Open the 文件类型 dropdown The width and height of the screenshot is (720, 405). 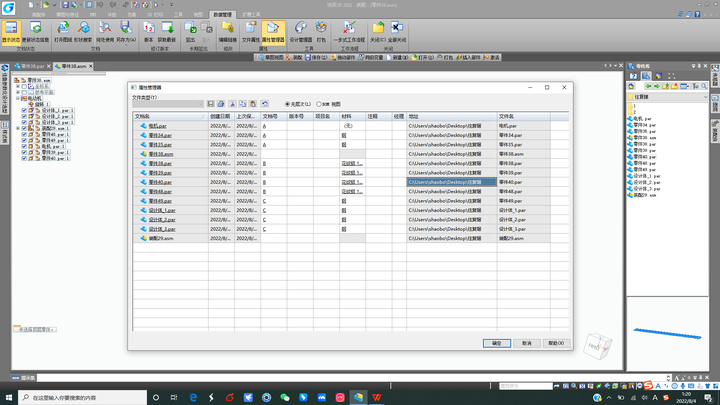(168, 104)
